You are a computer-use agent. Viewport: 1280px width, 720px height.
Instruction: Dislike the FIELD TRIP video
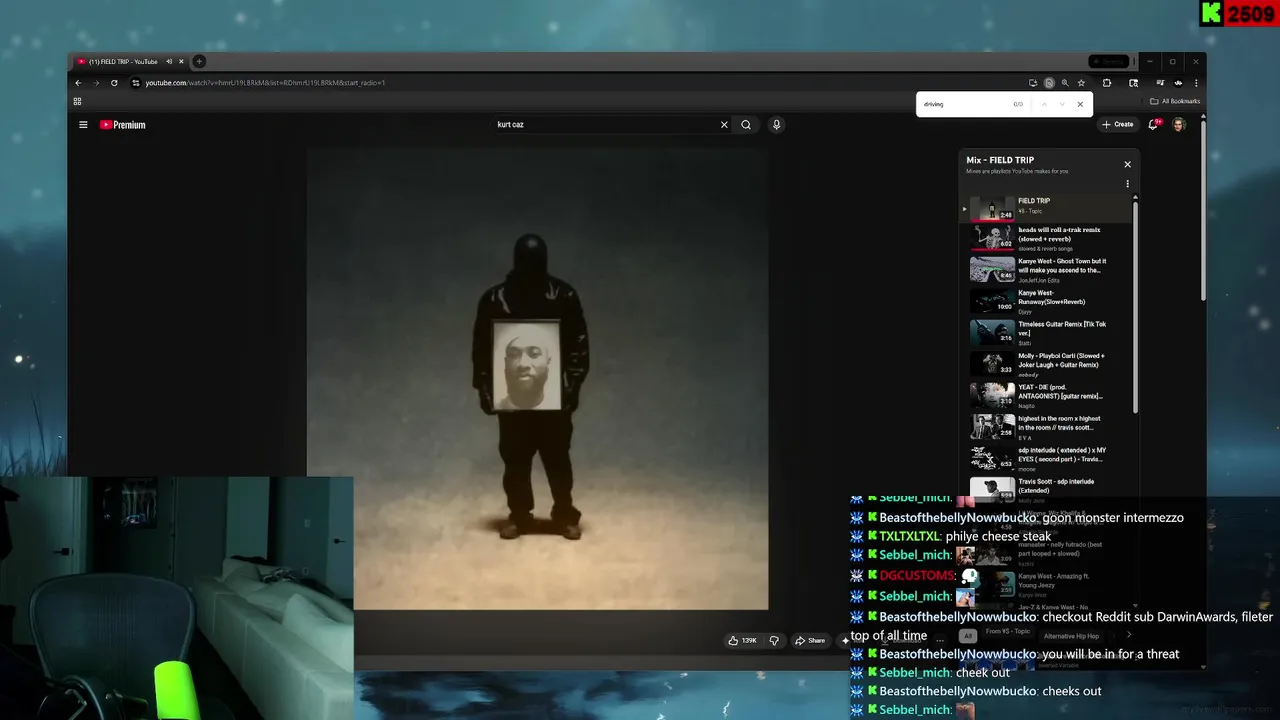[x=774, y=641]
